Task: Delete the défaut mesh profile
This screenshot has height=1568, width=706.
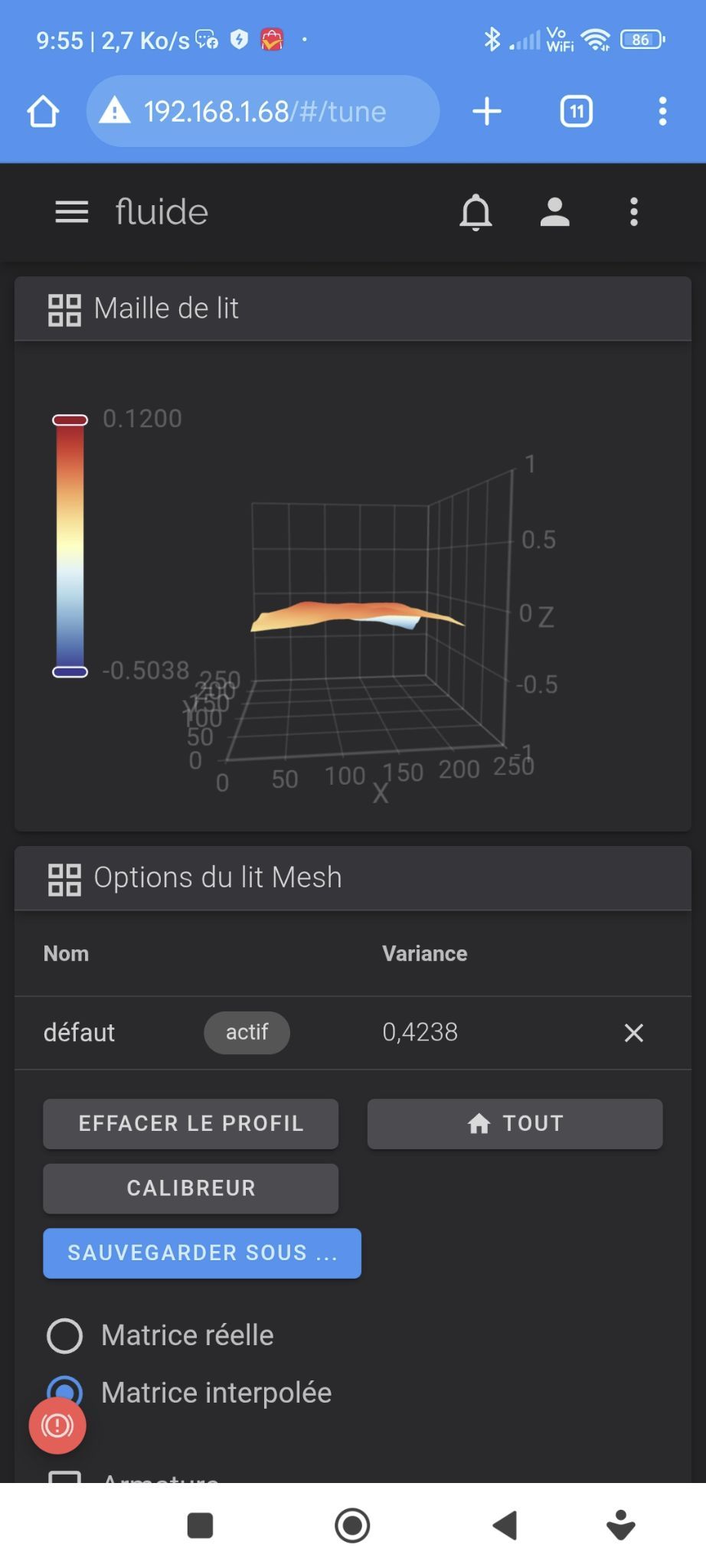Action: (x=633, y=1033)
